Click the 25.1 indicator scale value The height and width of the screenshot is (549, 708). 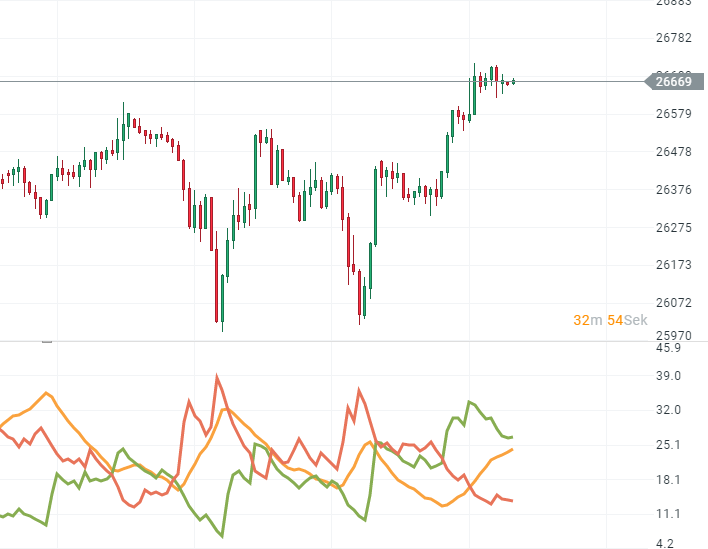pyautogui.click(x=668, y=445)
